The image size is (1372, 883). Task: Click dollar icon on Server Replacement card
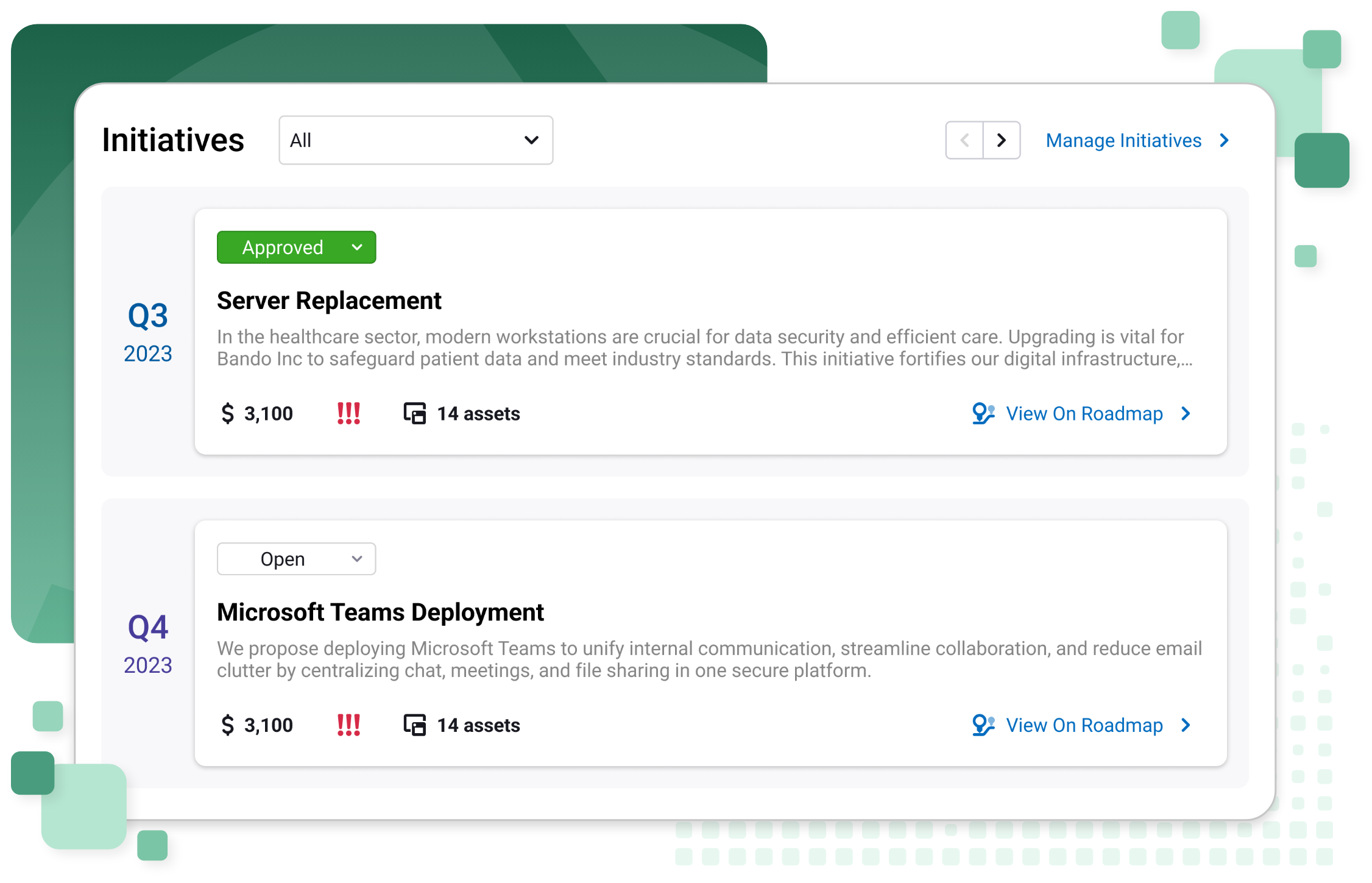(x=227, y=413)
